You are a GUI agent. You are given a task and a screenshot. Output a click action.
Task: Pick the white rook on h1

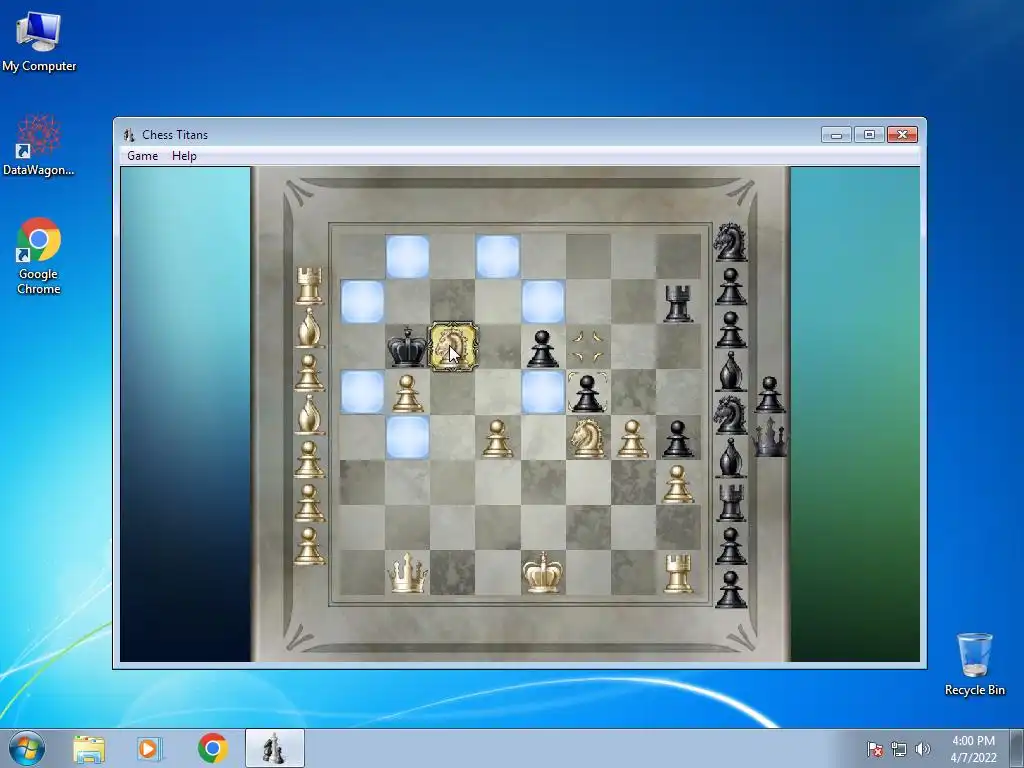click(x=678, y=573)
